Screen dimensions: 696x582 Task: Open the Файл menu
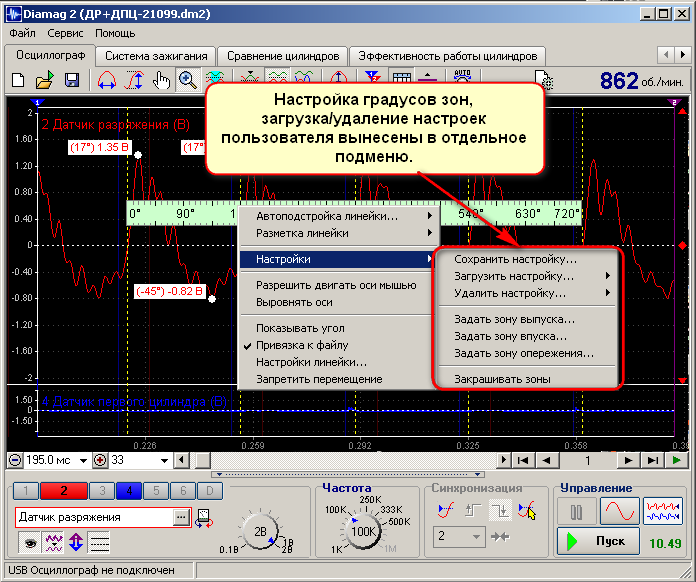click(22, 33)
